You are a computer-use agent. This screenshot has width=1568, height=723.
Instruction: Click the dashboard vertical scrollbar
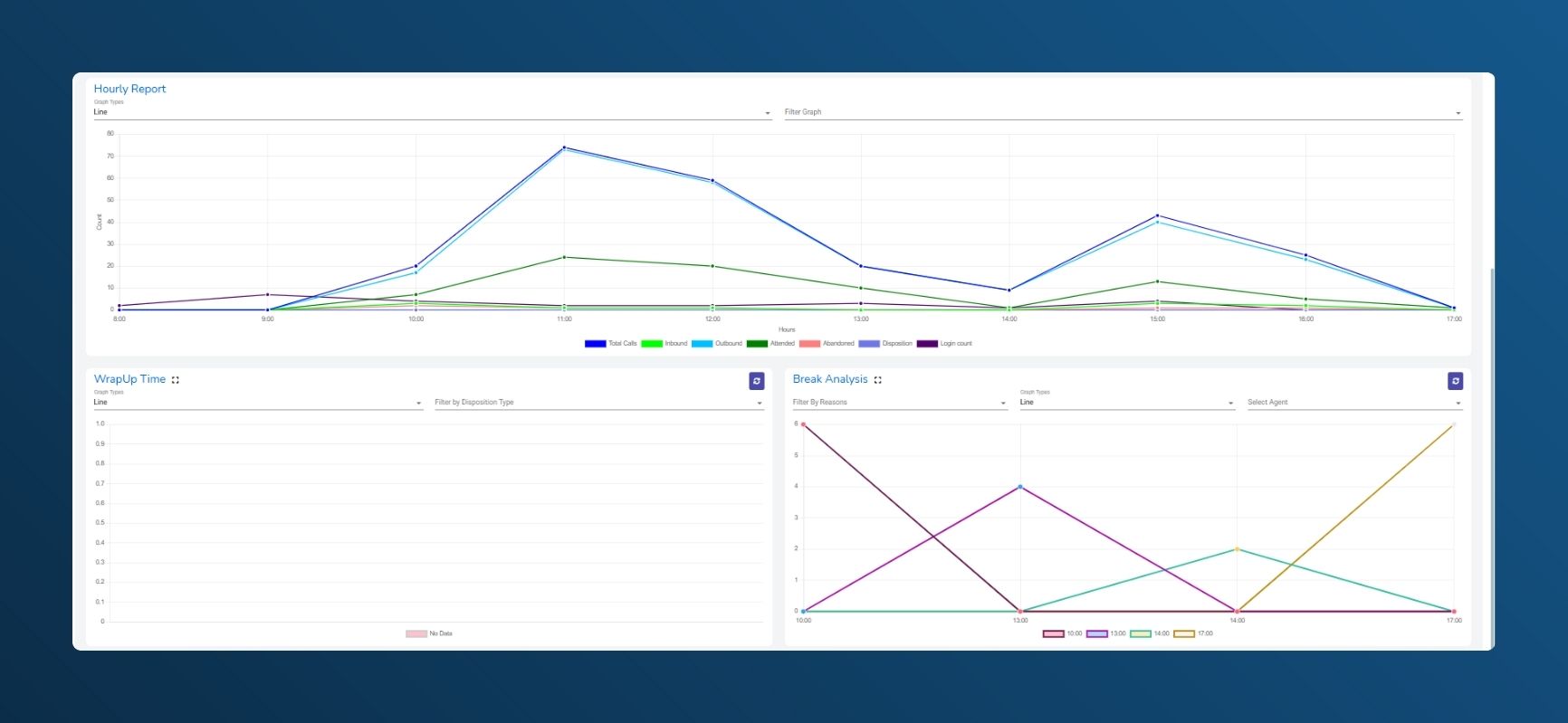1492,457
